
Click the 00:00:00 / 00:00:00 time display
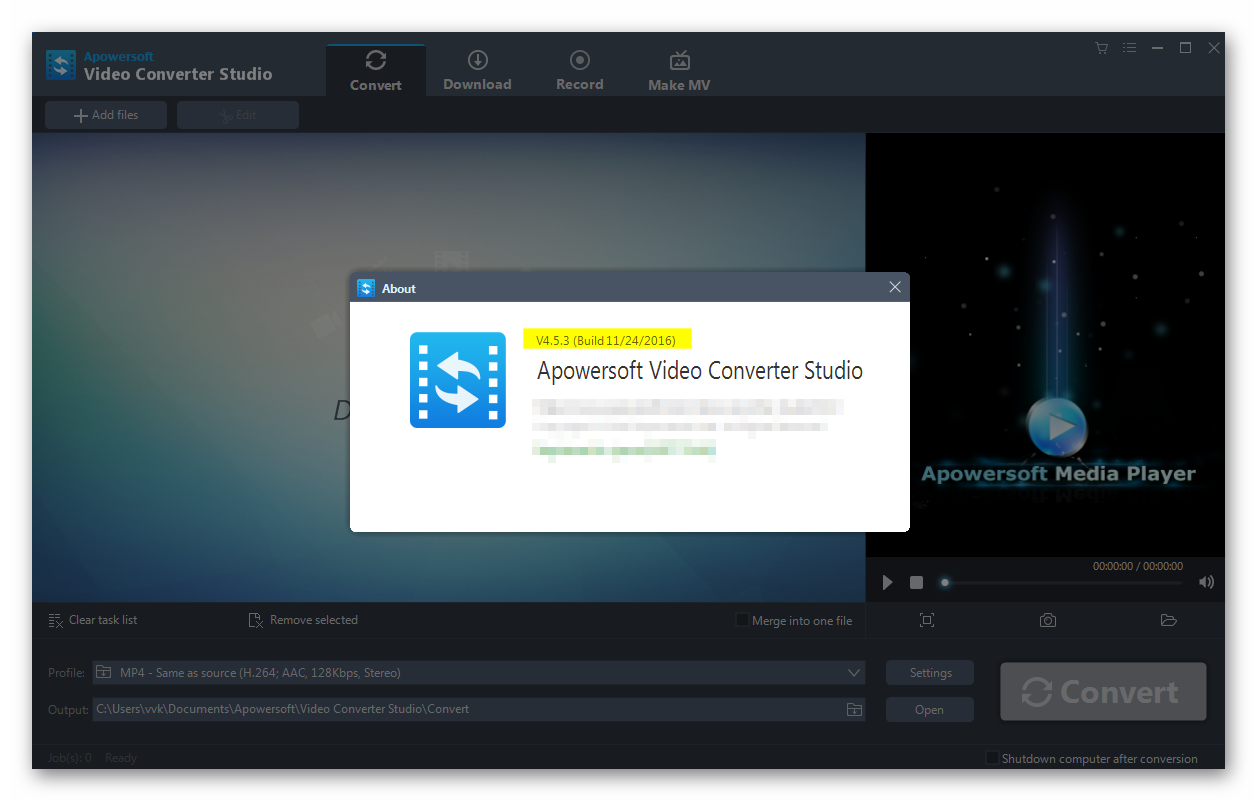[x=1138, y=566]
